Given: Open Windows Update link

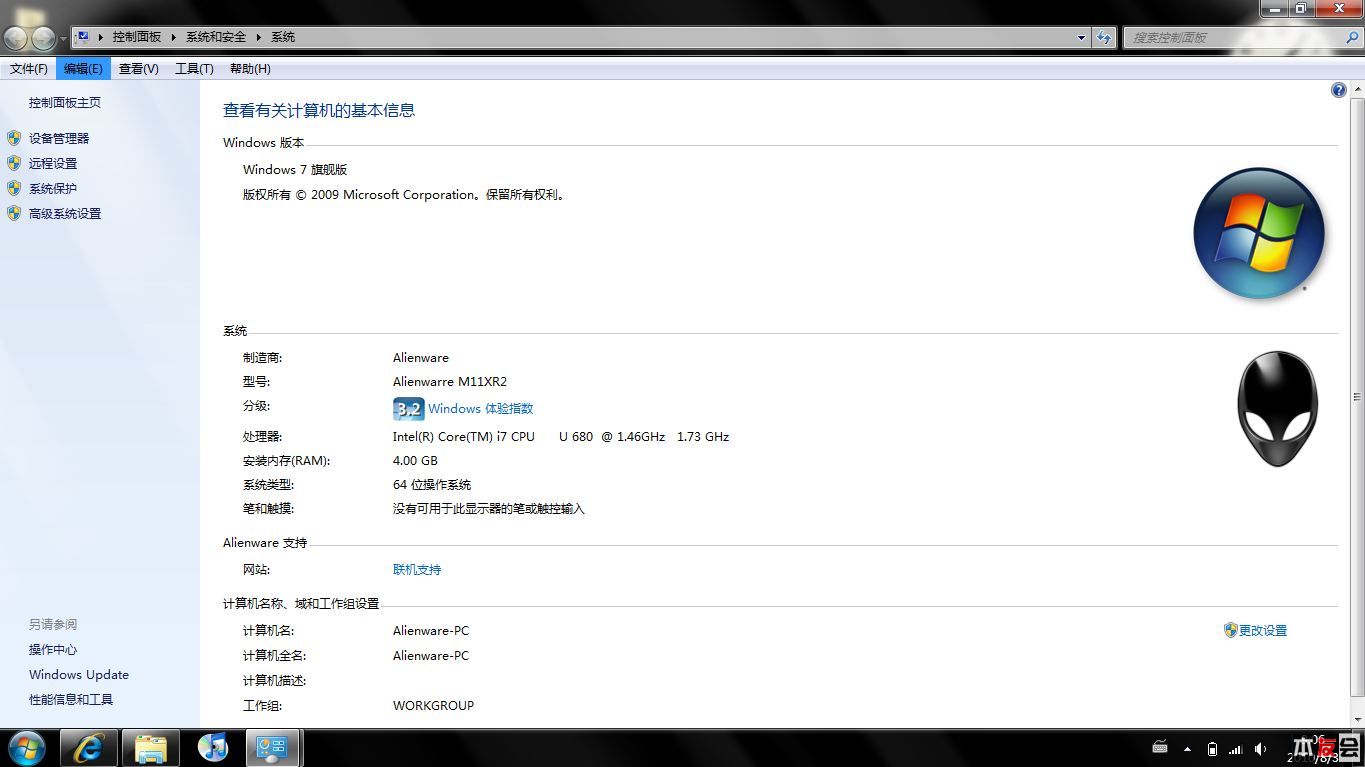Looking at the screenshot, I should point(79,675).
